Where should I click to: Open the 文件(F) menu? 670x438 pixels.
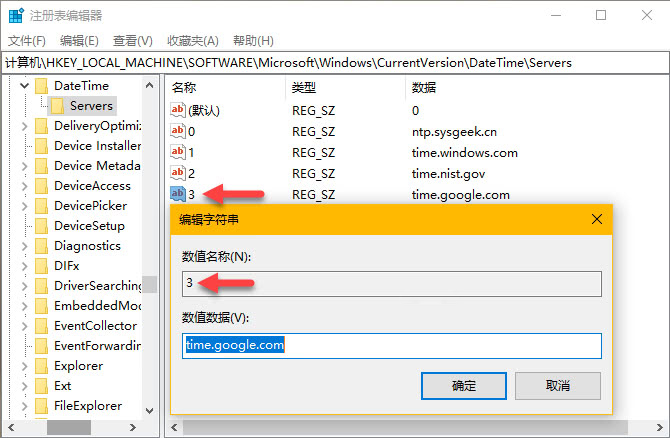27,40
